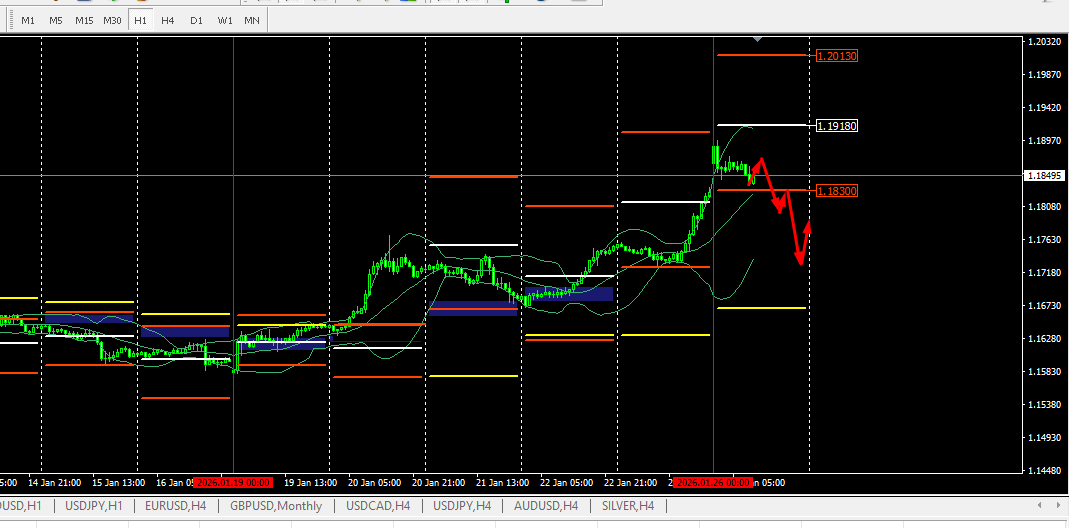Click the 22 Jan 21:00 time label

pos(631,482)
